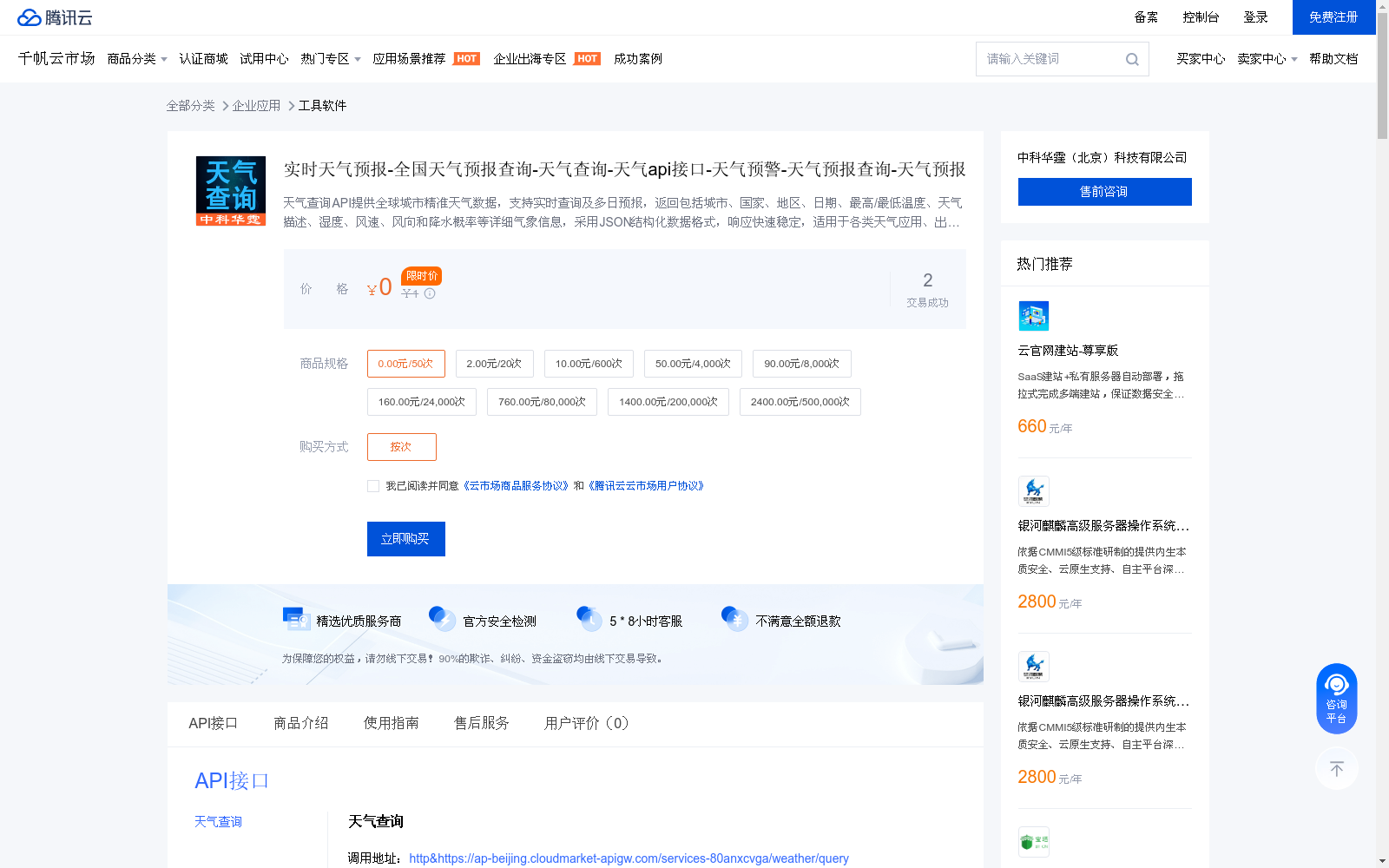Switch to the API接口 tab

click(213, 723)
